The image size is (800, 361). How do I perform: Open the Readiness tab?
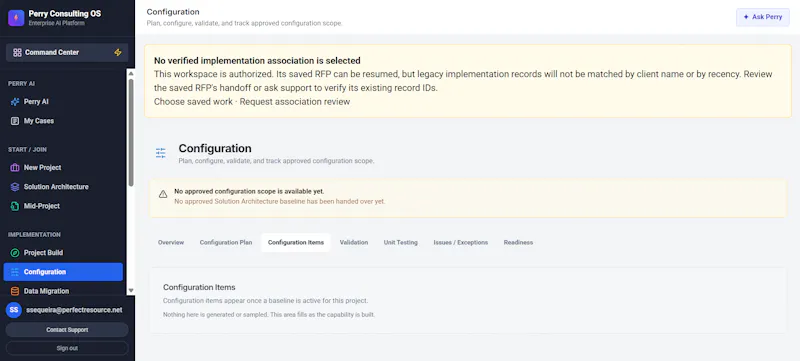coord(518,242)
